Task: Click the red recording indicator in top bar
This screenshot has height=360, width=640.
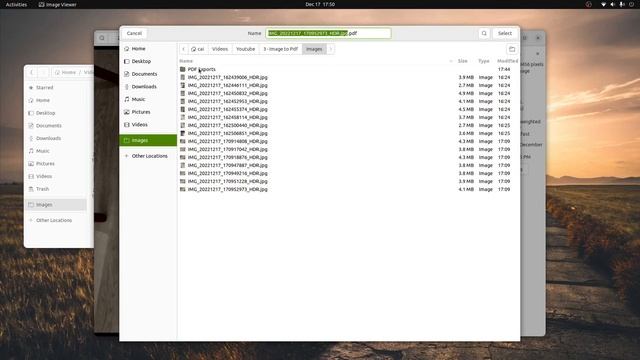Action: 589,4
